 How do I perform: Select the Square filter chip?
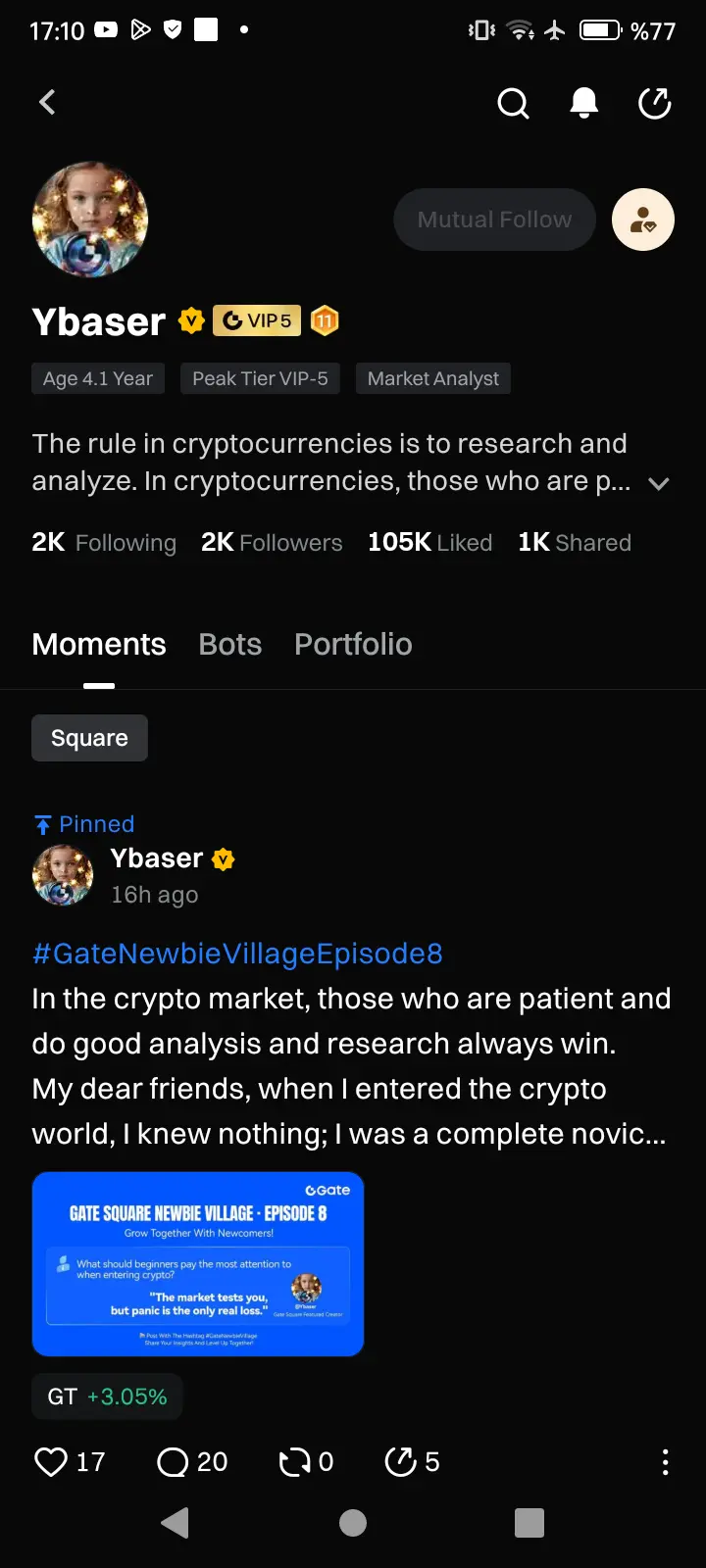(x=89, y=738)
